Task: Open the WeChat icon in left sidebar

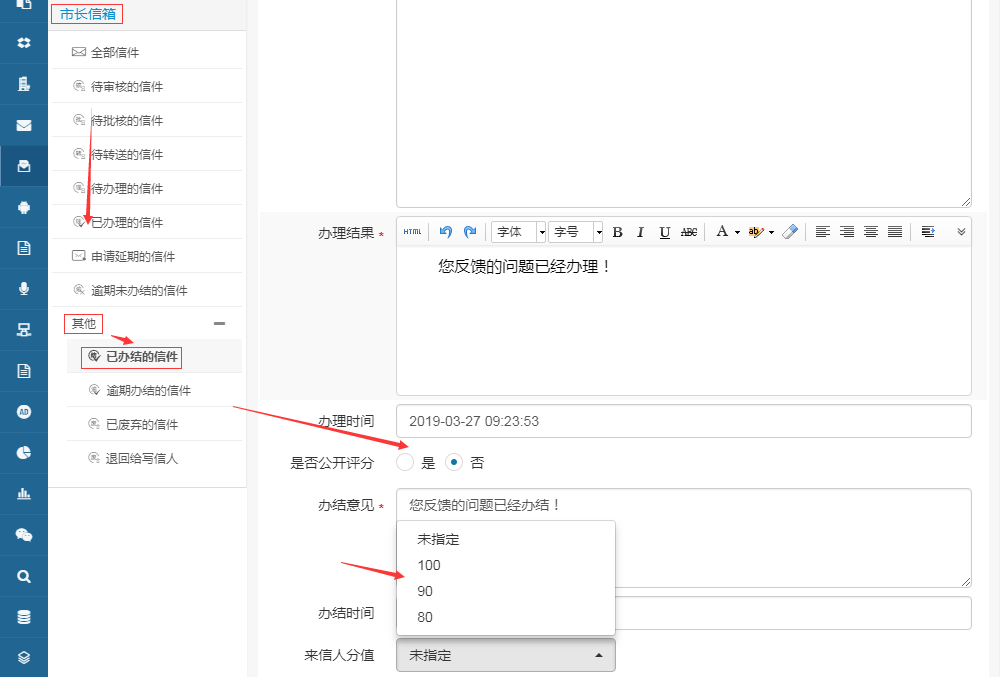Action: pyautogui.click(x=24, y=535)
